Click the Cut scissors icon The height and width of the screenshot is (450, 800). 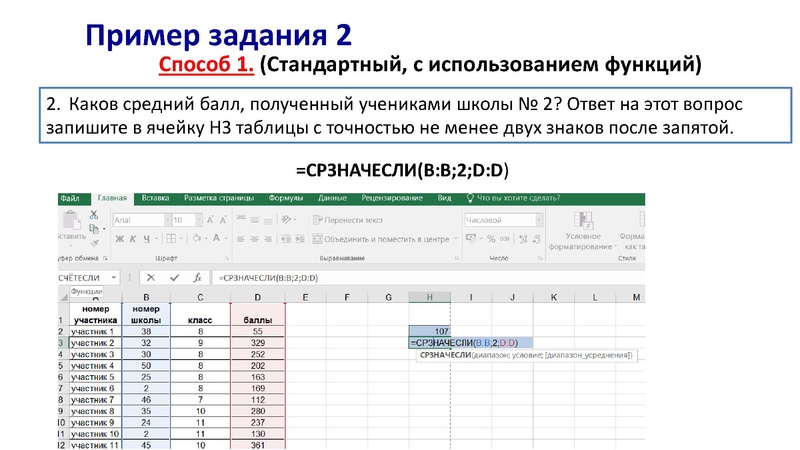94,214
